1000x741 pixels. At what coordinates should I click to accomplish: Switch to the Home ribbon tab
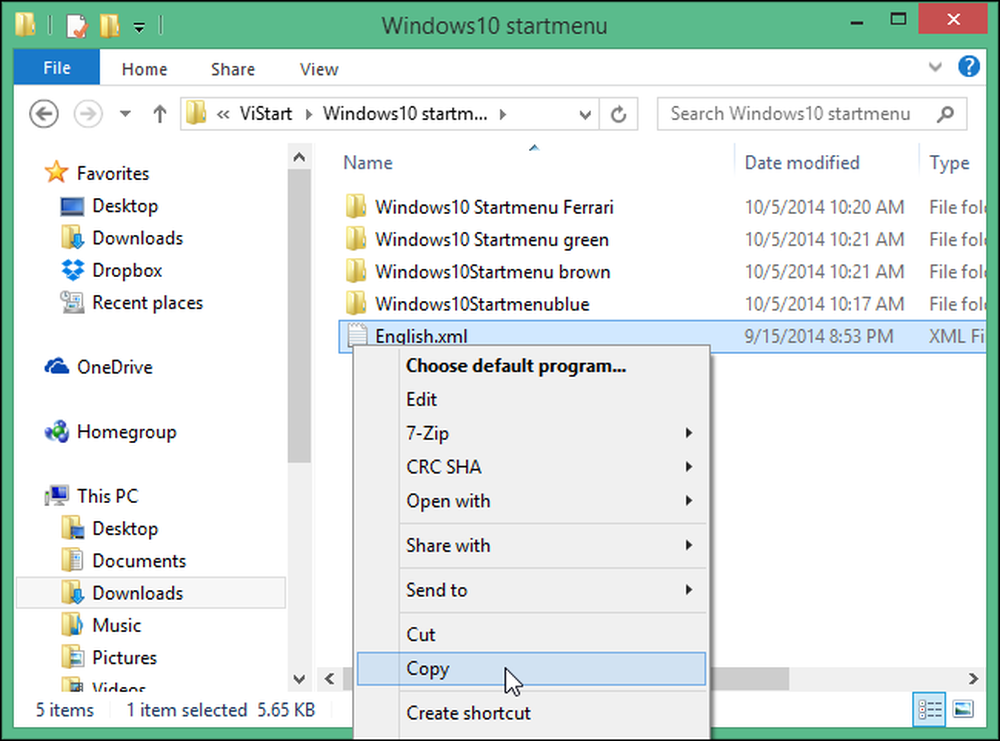click(x=145, y=69)
